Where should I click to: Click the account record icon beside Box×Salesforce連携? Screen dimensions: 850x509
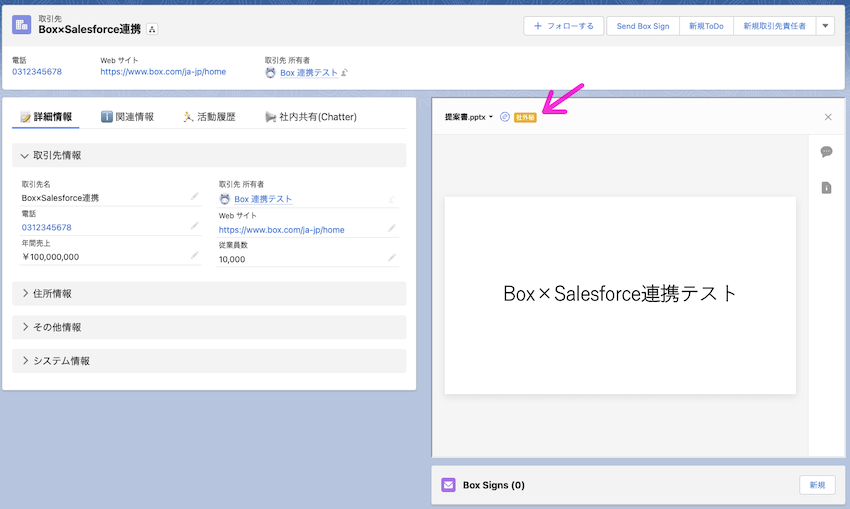click(x=22, y=24)
